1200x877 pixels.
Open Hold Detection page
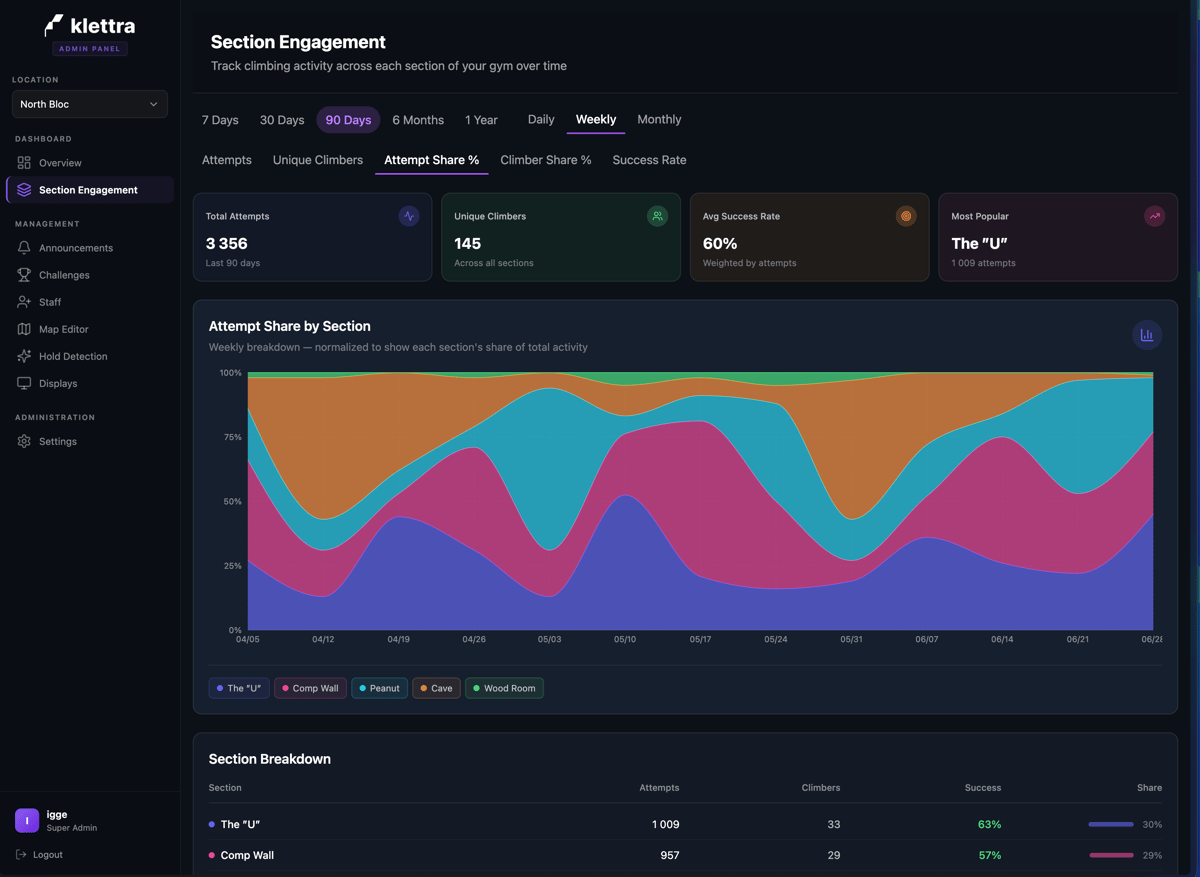[90, 356]
